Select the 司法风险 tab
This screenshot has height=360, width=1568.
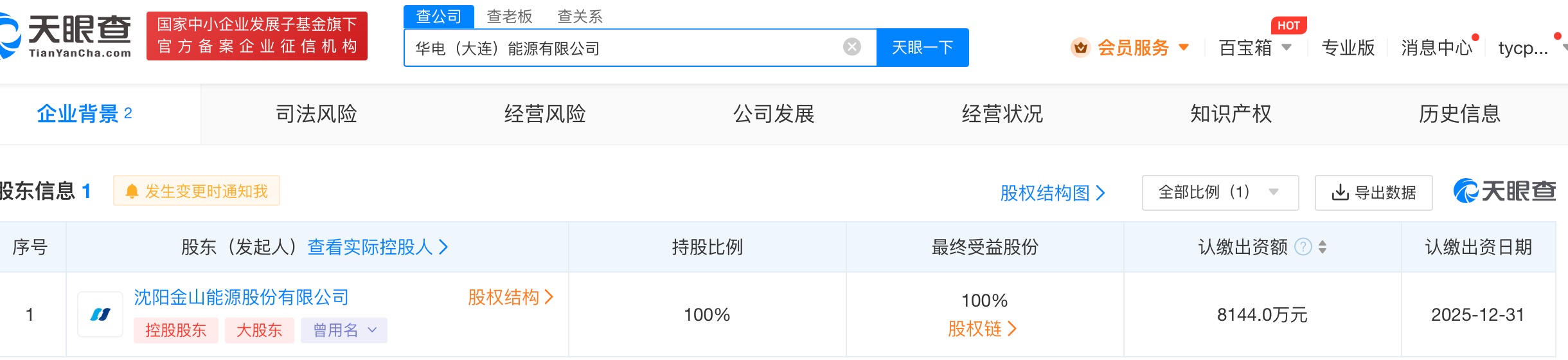coord(316,114)
